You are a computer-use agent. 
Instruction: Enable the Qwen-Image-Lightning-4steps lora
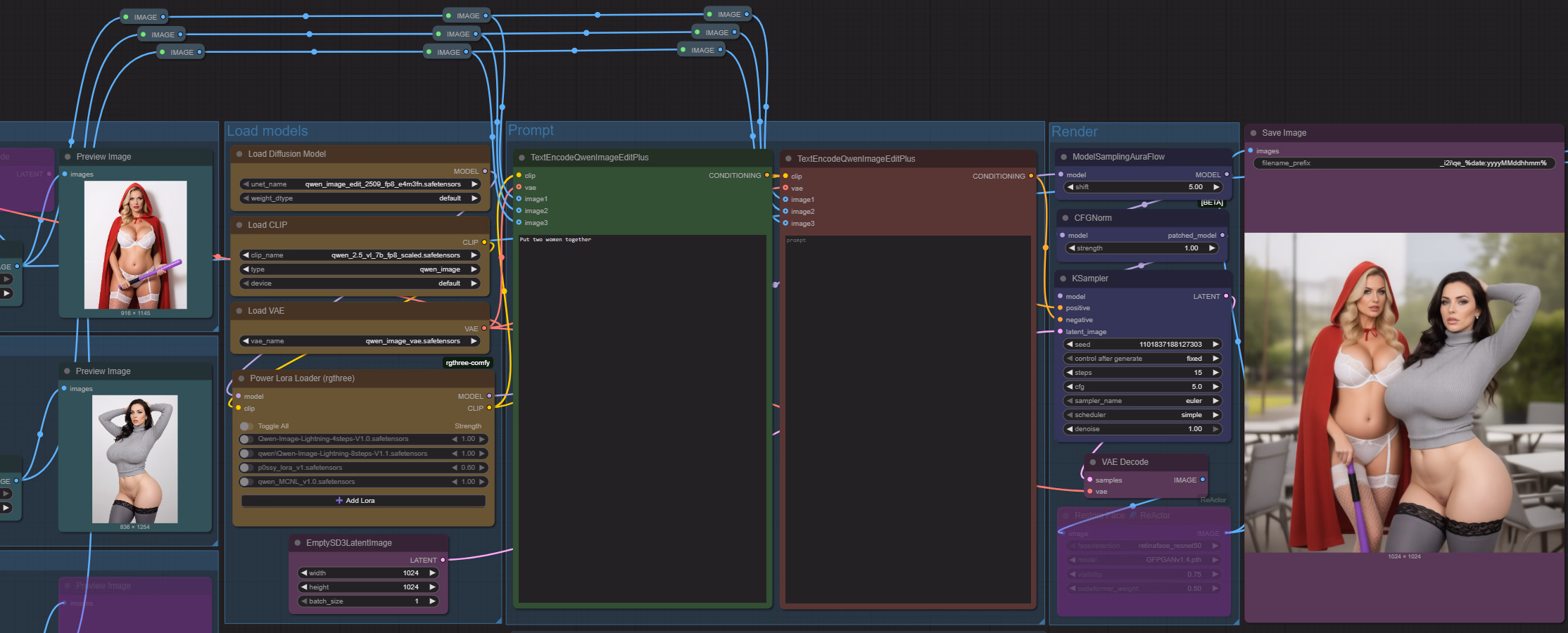246,439
